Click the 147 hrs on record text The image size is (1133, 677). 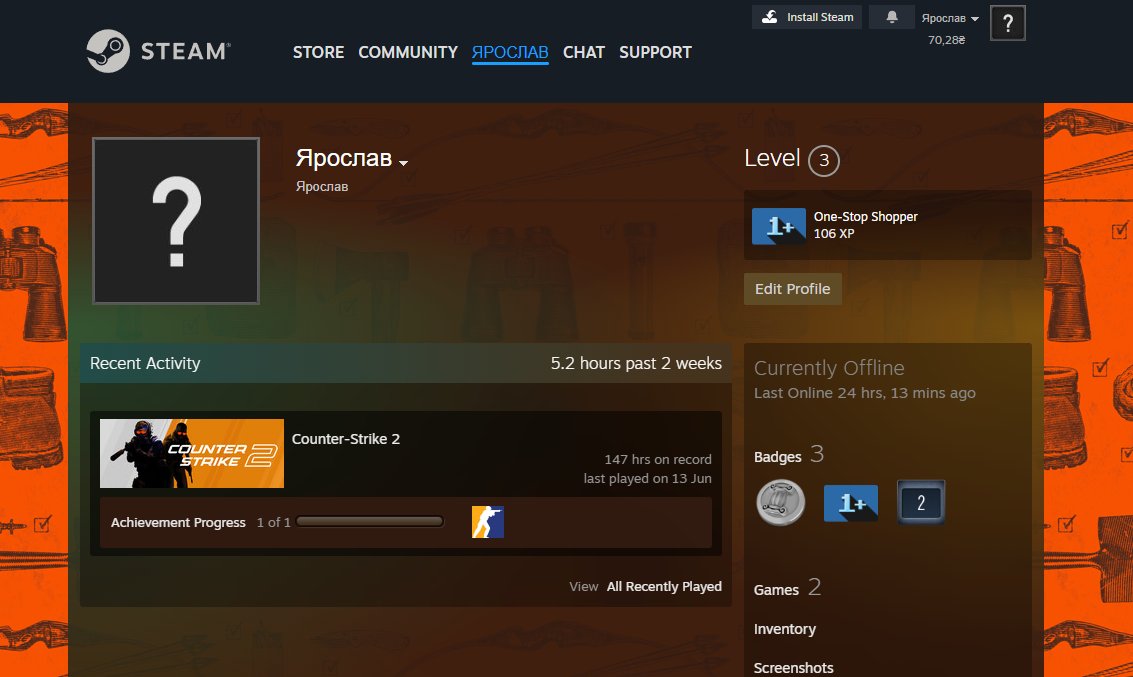(x=658, y=460)
